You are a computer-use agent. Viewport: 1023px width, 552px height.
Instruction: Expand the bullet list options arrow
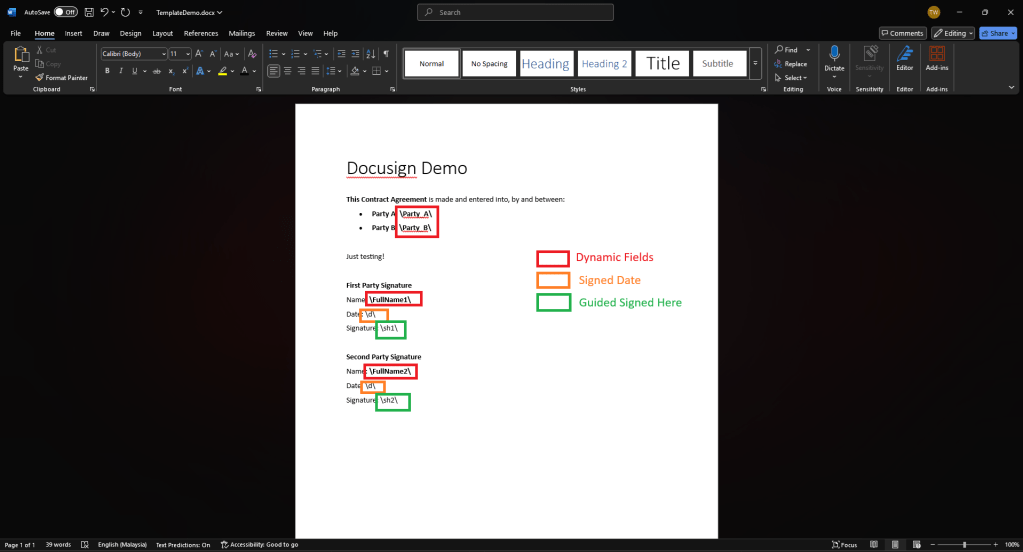283,54
